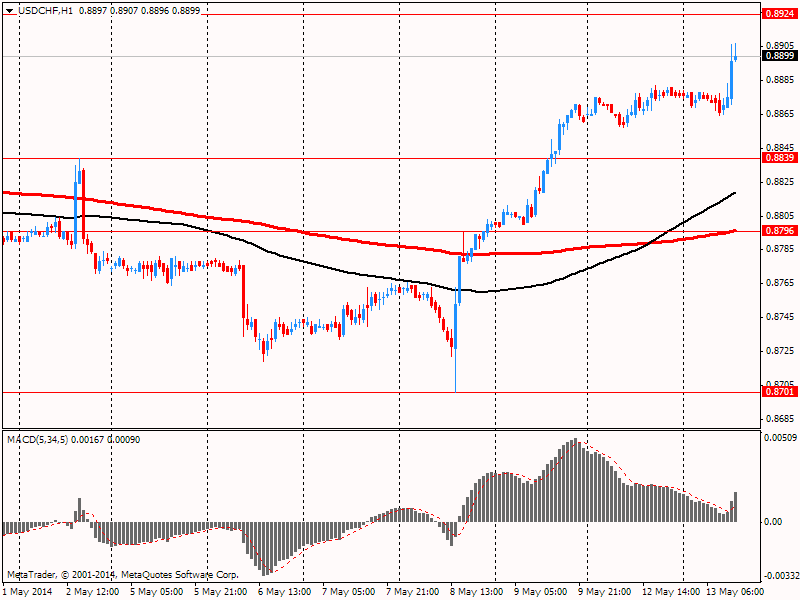This screenshot has width=800, height=600.
Task: Select the USDCHF,H1 chart title text
Action: 45,10
